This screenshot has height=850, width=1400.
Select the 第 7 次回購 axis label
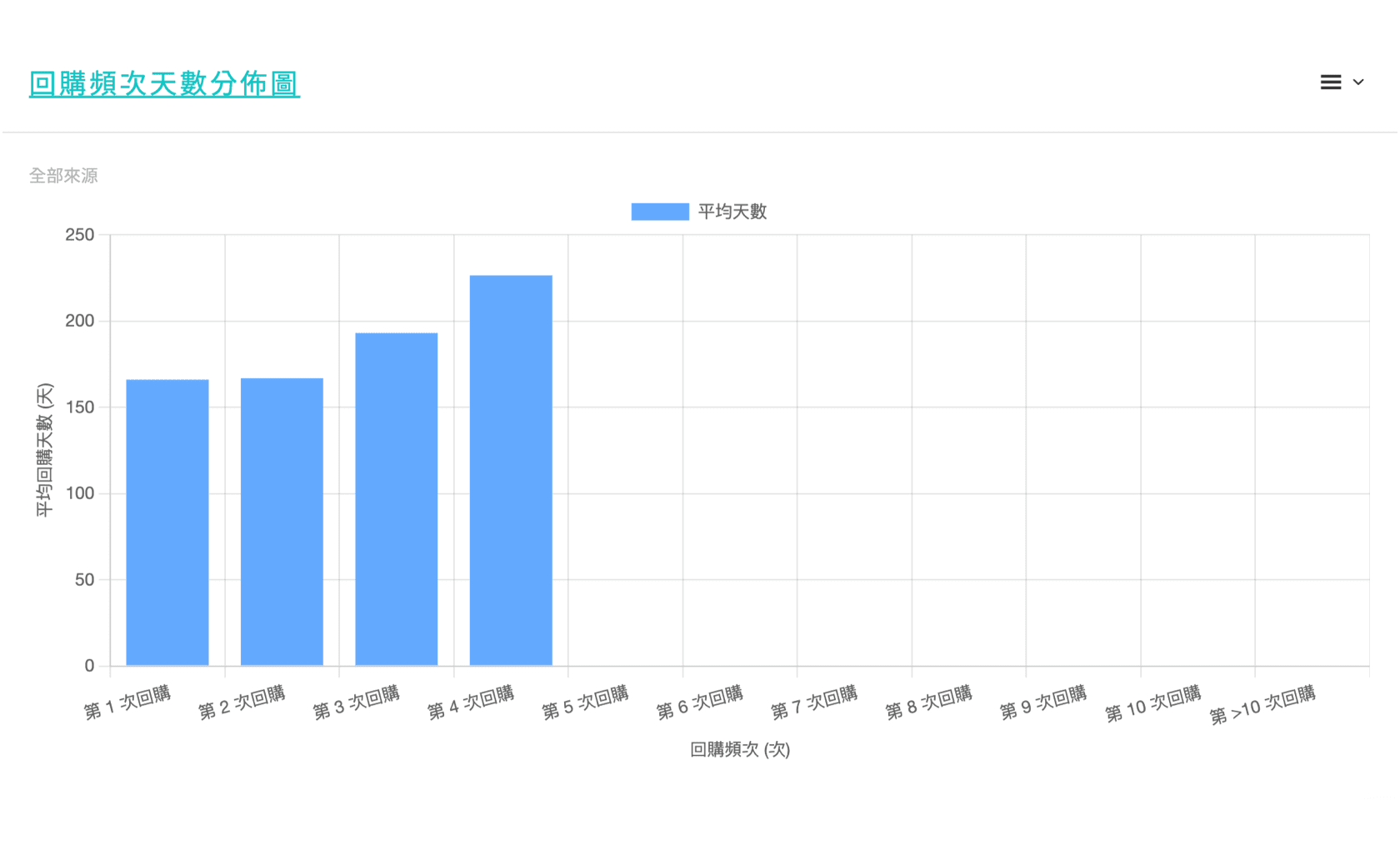814,702
